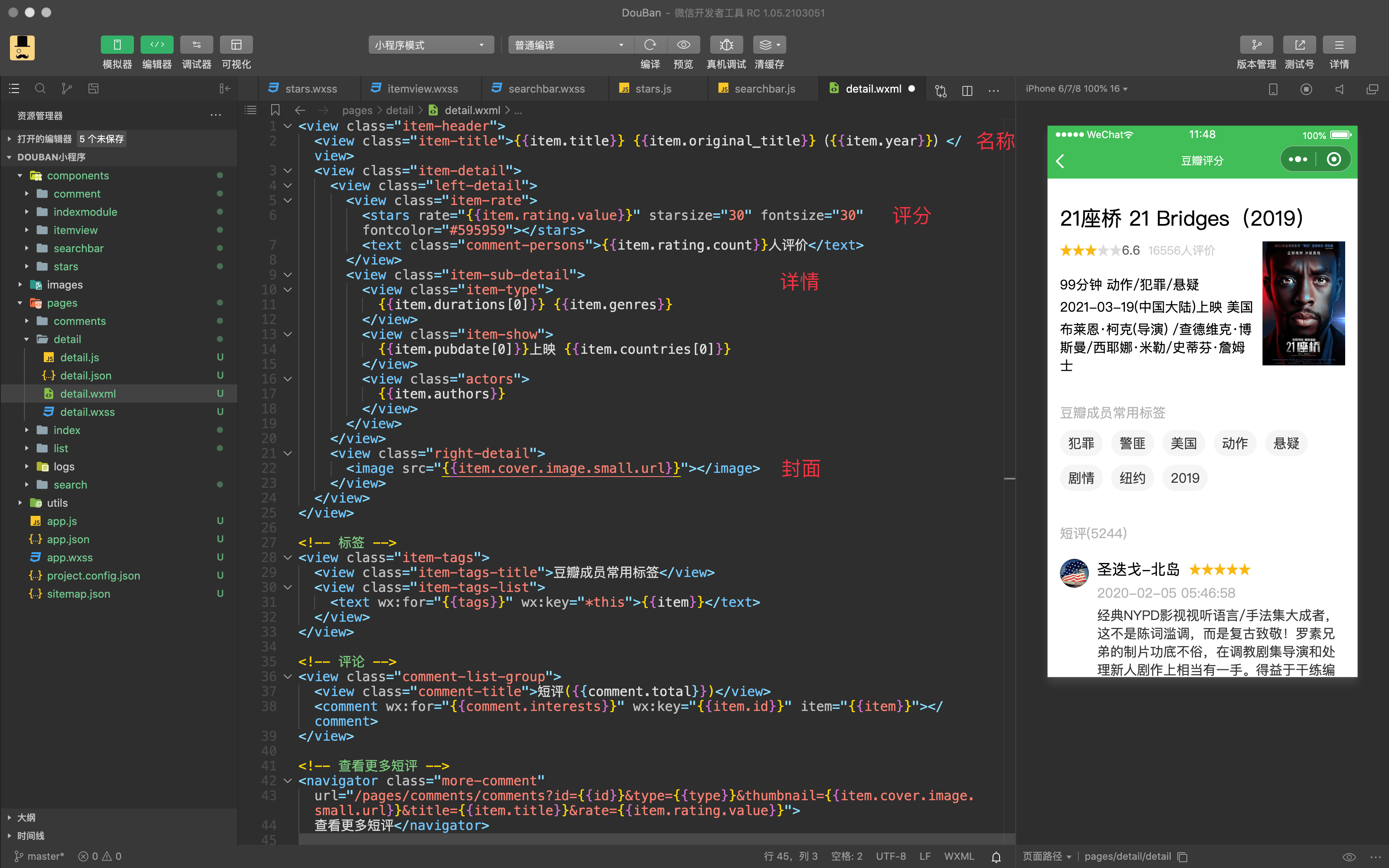Click the simulator phone device icon

(1272, 89)
